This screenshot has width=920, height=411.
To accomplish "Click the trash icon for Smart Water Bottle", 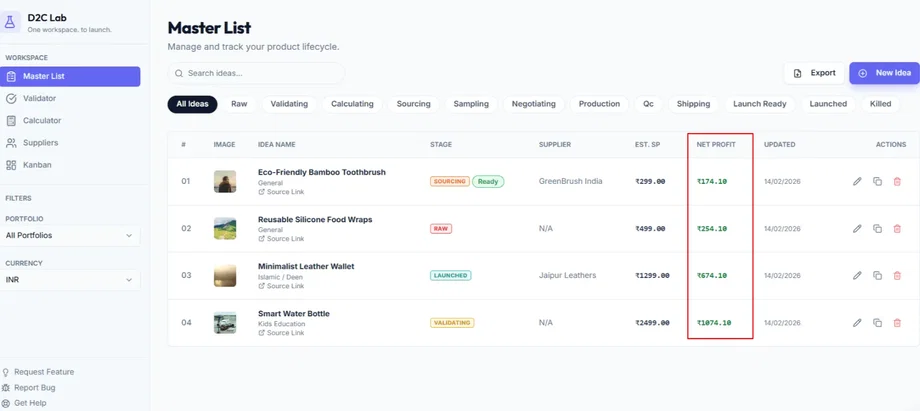I will point(897,323).
